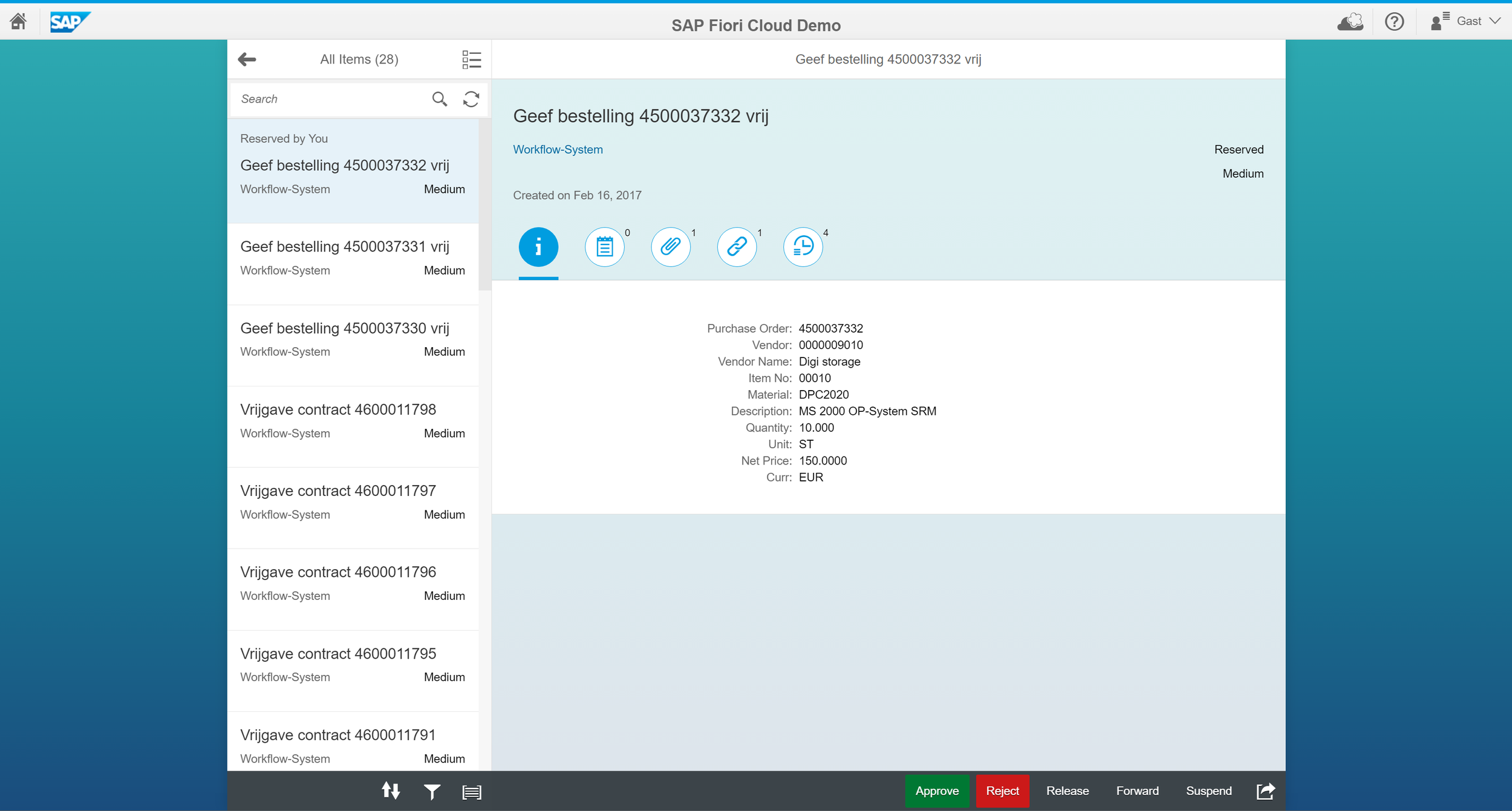Click the sort items icon
The image size is (1512, 811).
point(391,790)
